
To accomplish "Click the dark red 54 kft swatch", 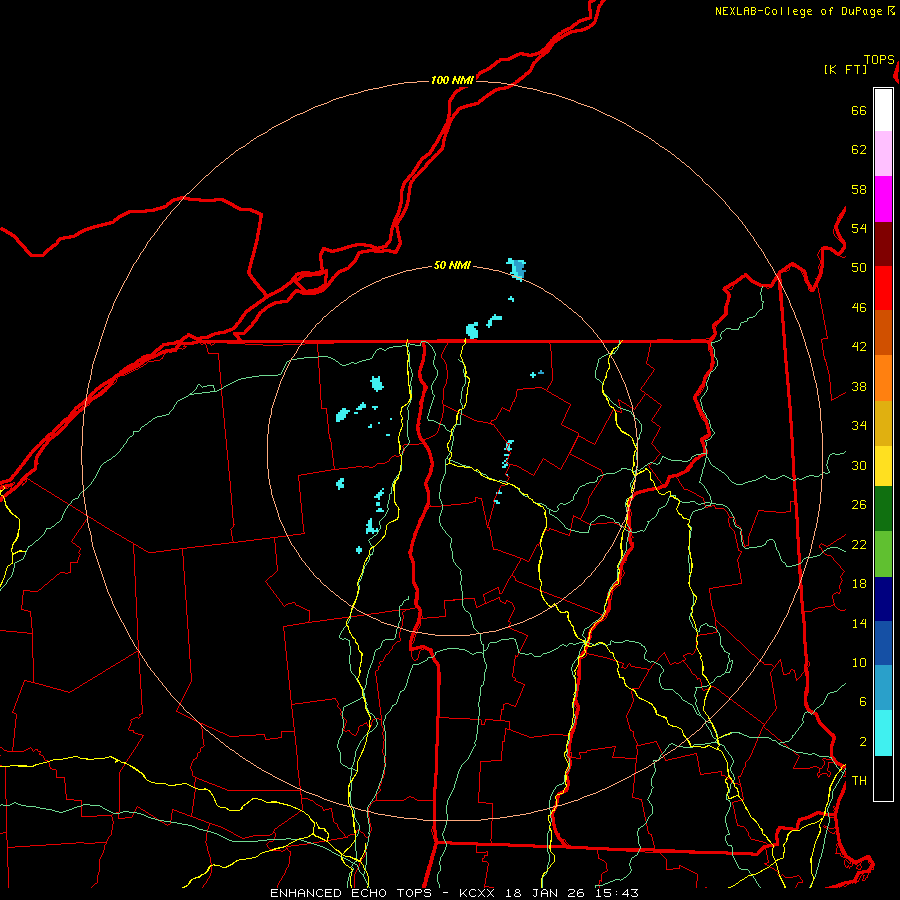I will coord(883,244).
